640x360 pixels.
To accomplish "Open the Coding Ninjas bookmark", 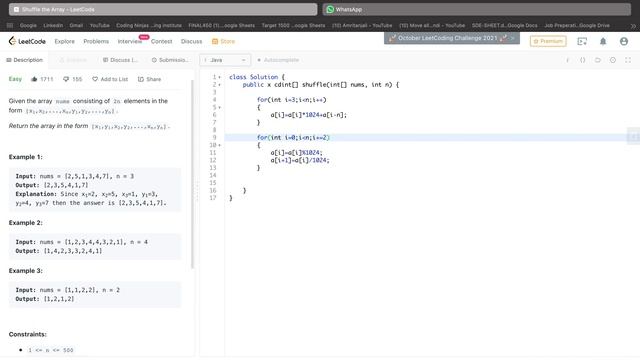I will (149, 25).
